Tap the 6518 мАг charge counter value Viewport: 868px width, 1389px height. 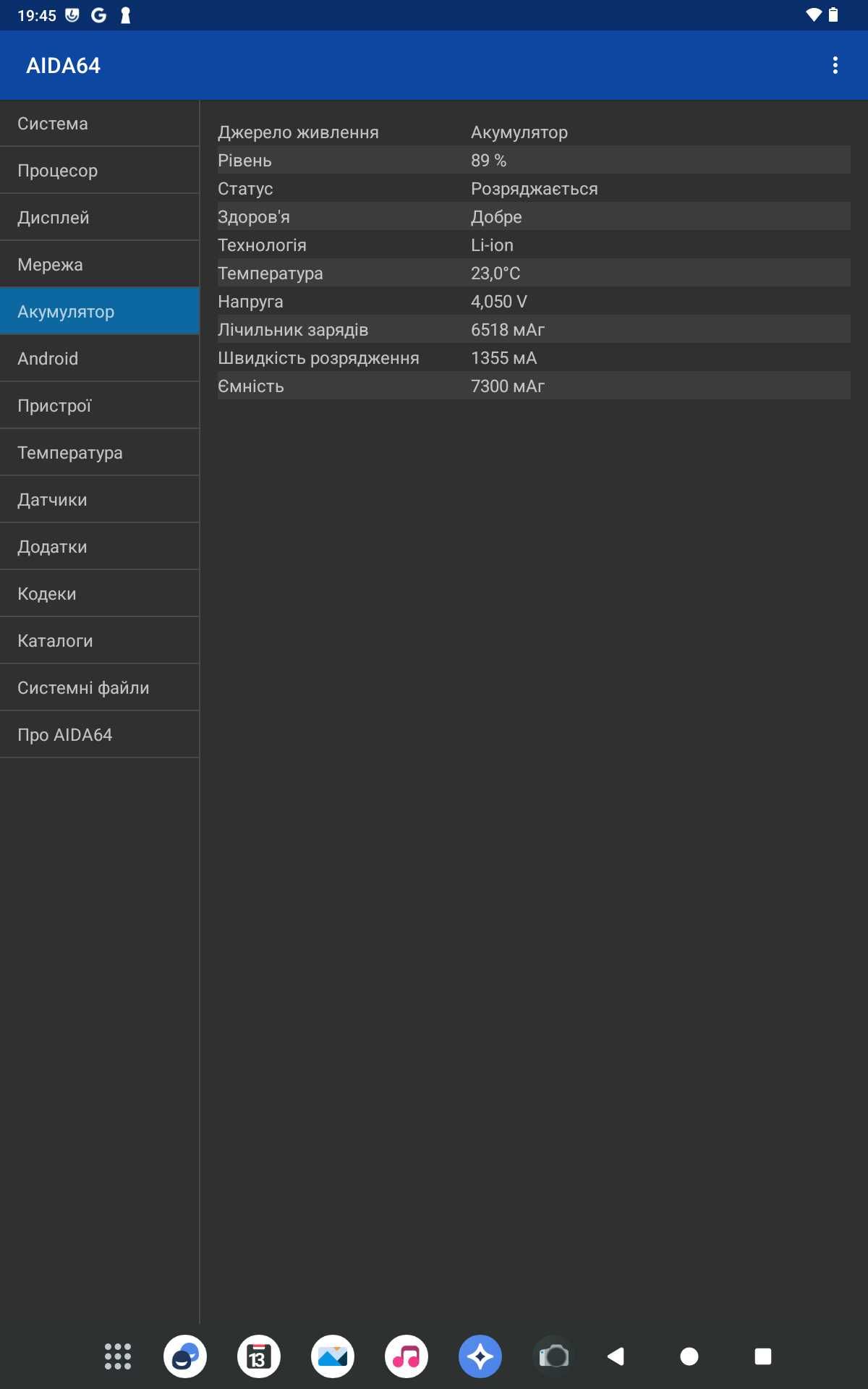[508, 330]
